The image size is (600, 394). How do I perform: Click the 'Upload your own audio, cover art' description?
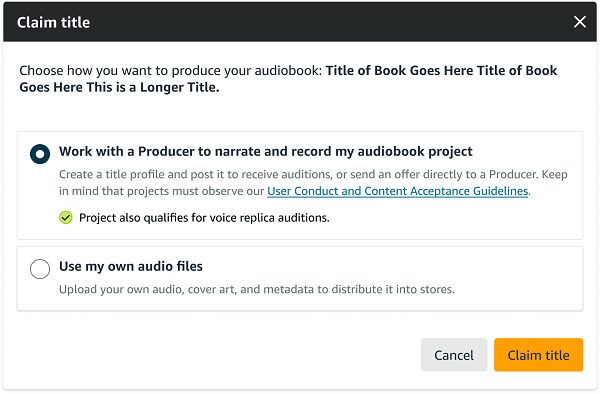pos(257,289)
